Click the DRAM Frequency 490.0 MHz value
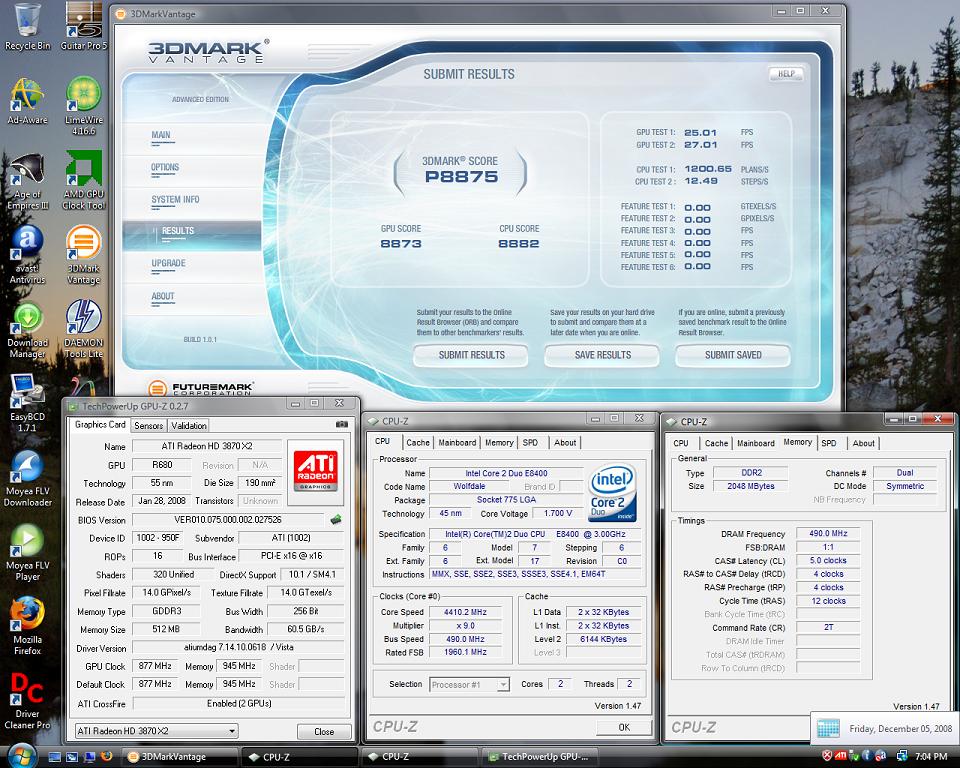 click(828, 534)
